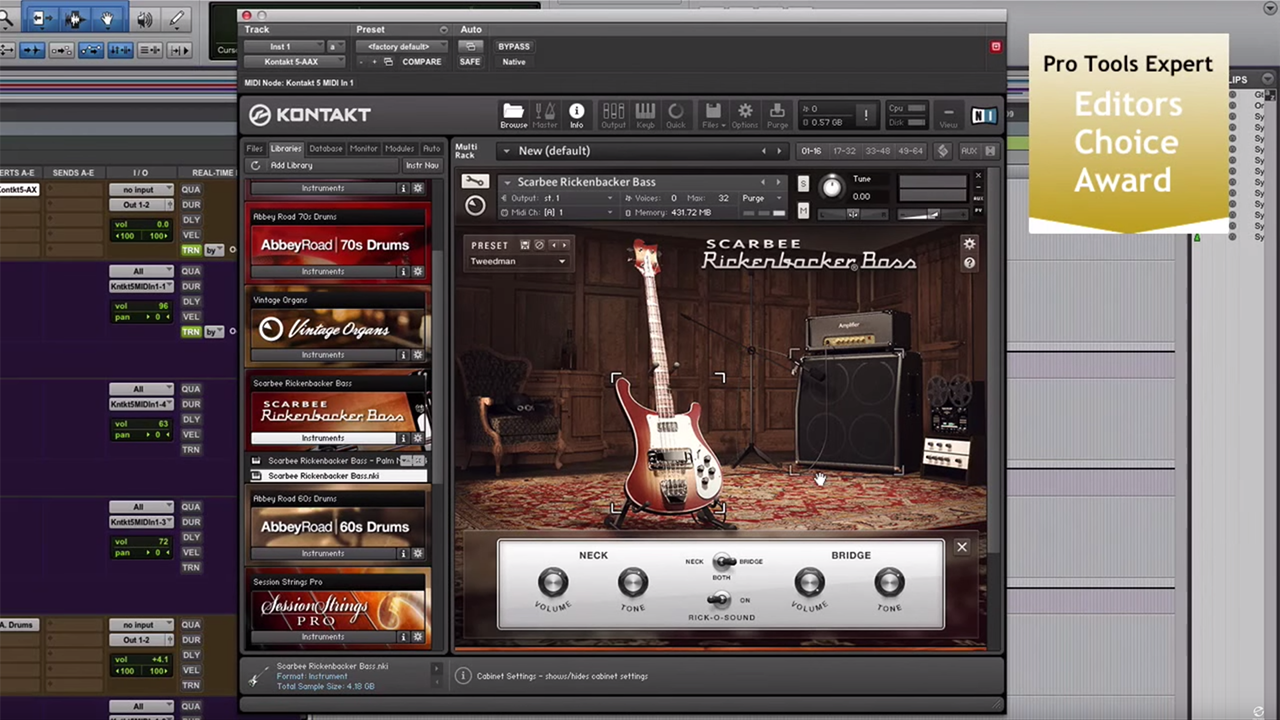
Task: Click the wrench icon on Scarbee Rickenbacker Bass
Action: coord(475,181)
